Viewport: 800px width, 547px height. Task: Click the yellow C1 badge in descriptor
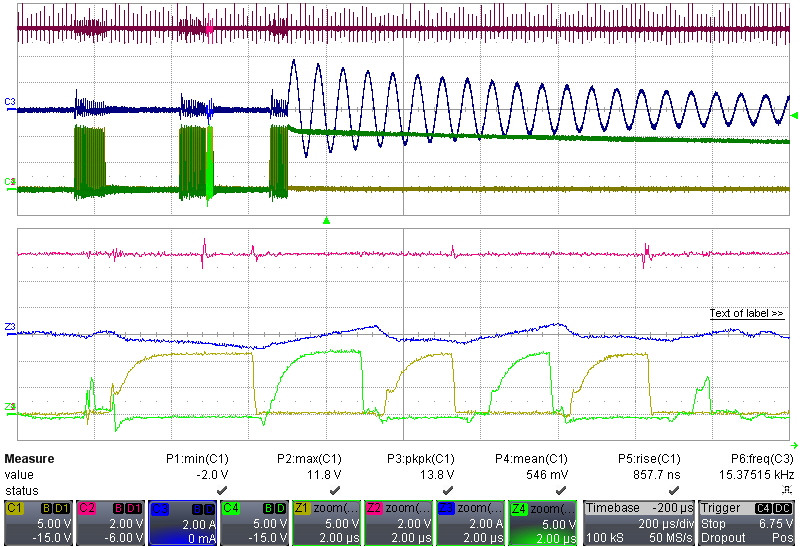14,508
